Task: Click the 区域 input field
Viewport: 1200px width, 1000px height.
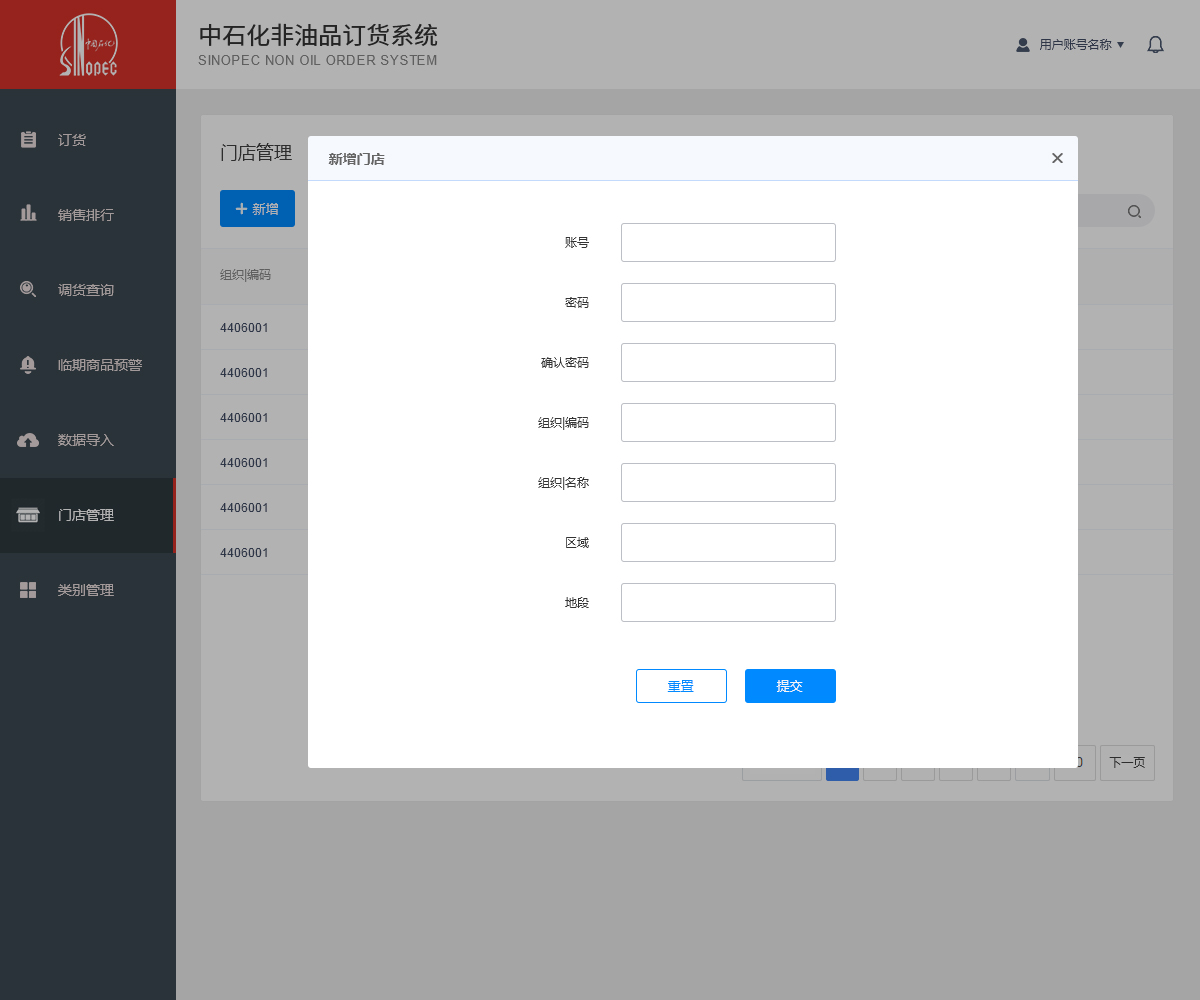Action: pyautogui.click(x=728, y=542)
